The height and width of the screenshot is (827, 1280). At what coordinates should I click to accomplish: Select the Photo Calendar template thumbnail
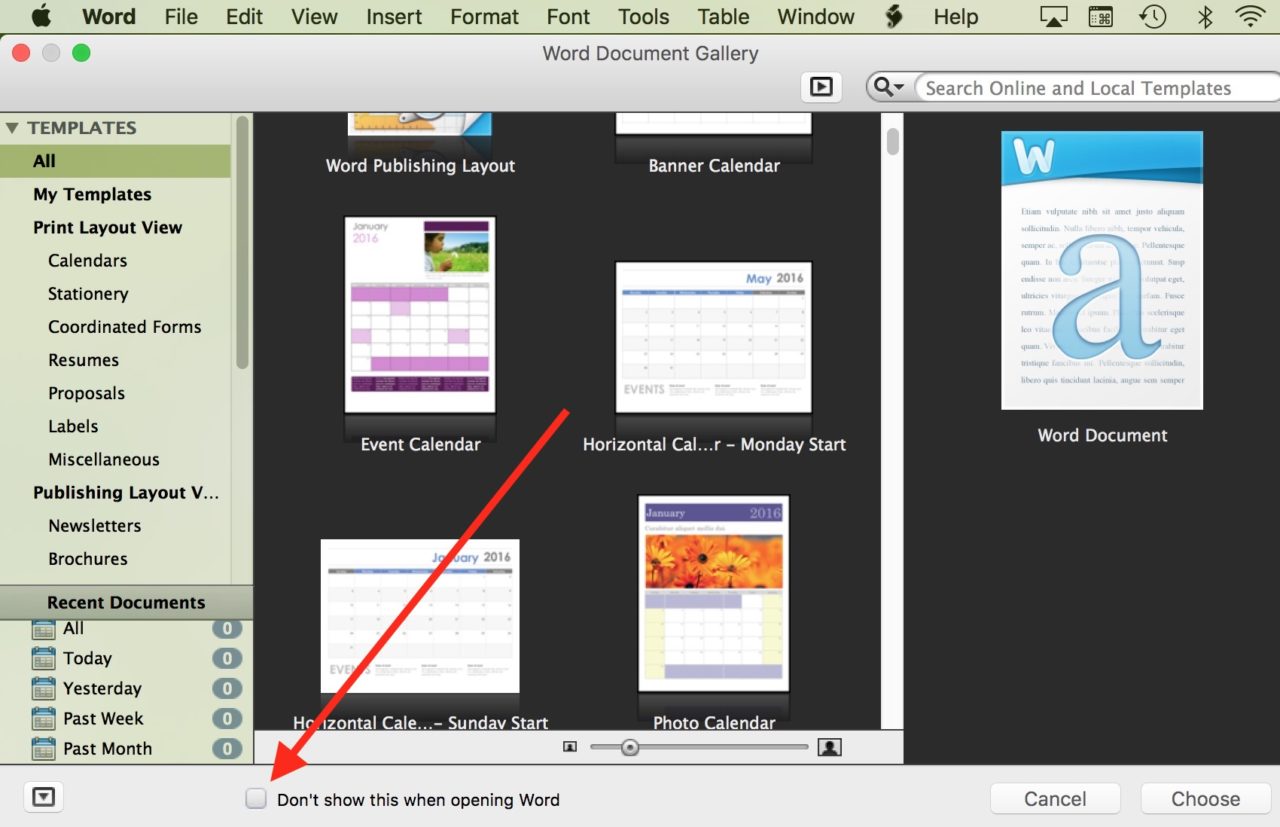(714, 593)
